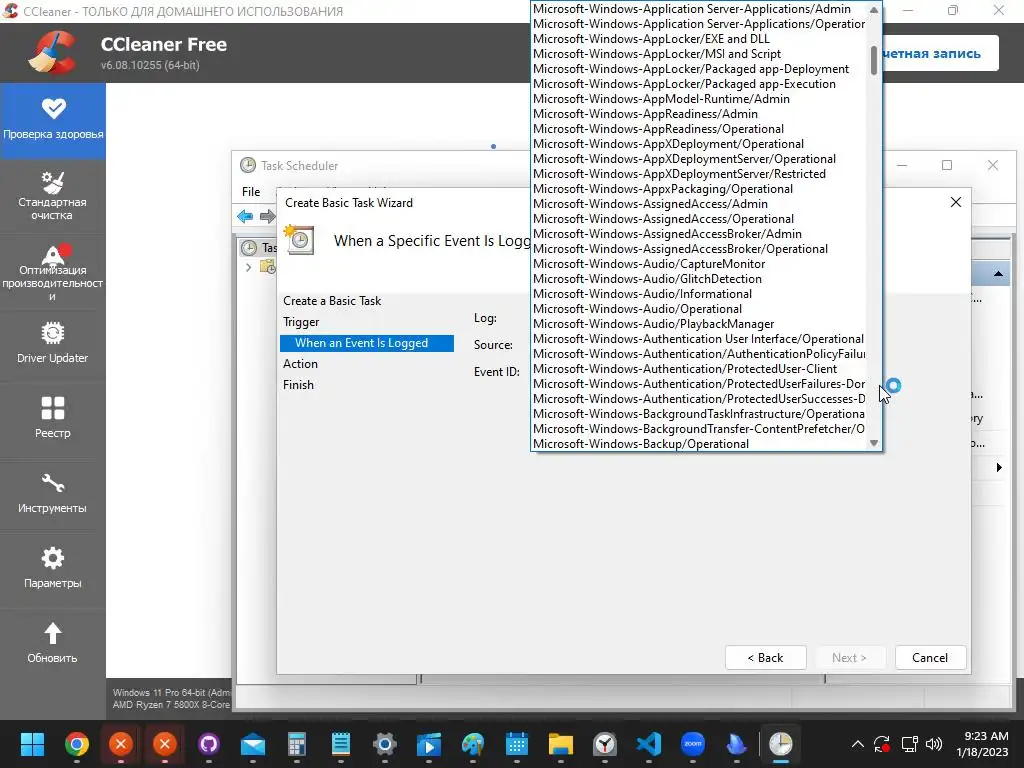Select Microsoft-Windows-AppLocker/EXE and DLL log

click(699, 39)
